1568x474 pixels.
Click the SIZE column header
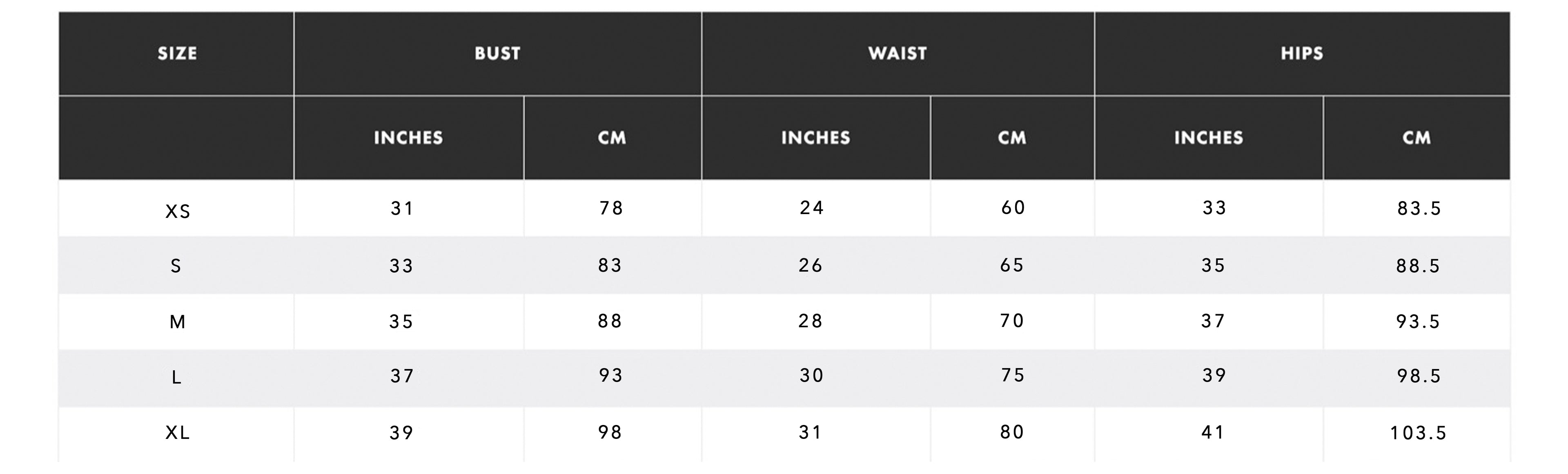(177, 54)
